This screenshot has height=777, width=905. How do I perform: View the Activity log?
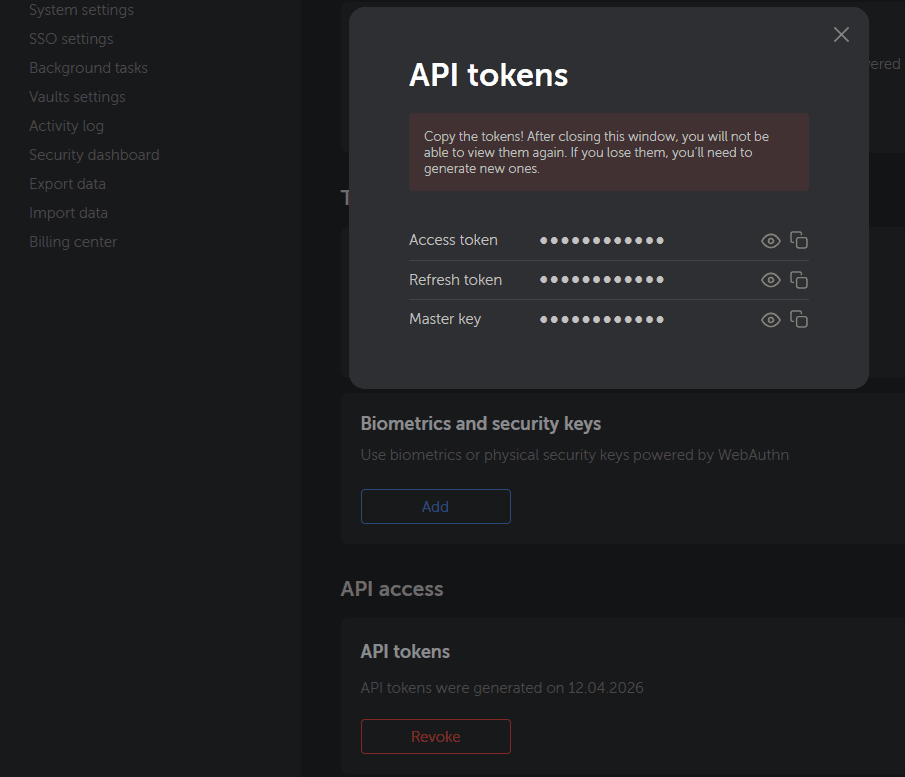tap(66, 126)
